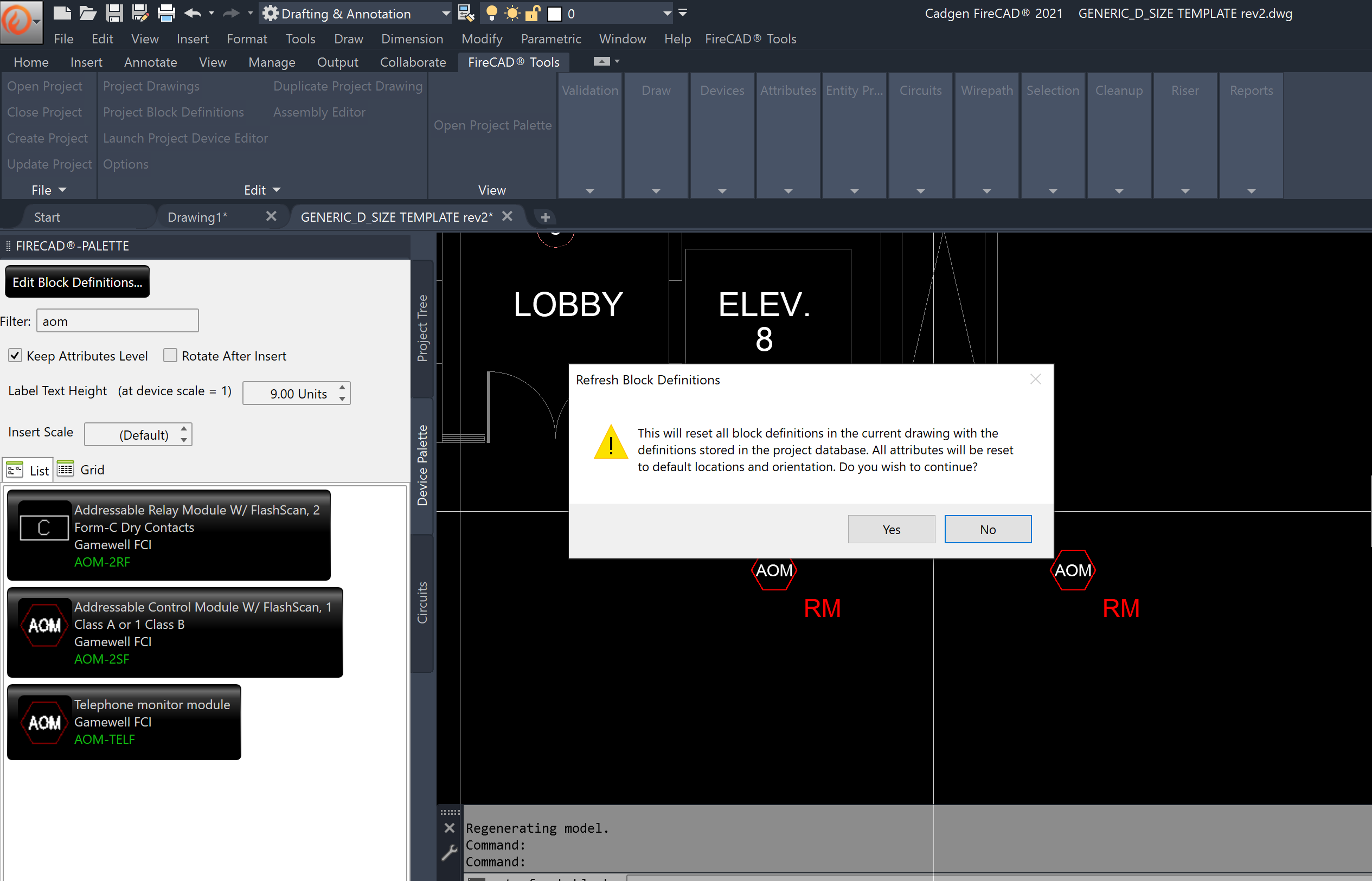Open command line customize wrench icon
The height and width of the screenshot is (881, 1372).
pos(450,853)
